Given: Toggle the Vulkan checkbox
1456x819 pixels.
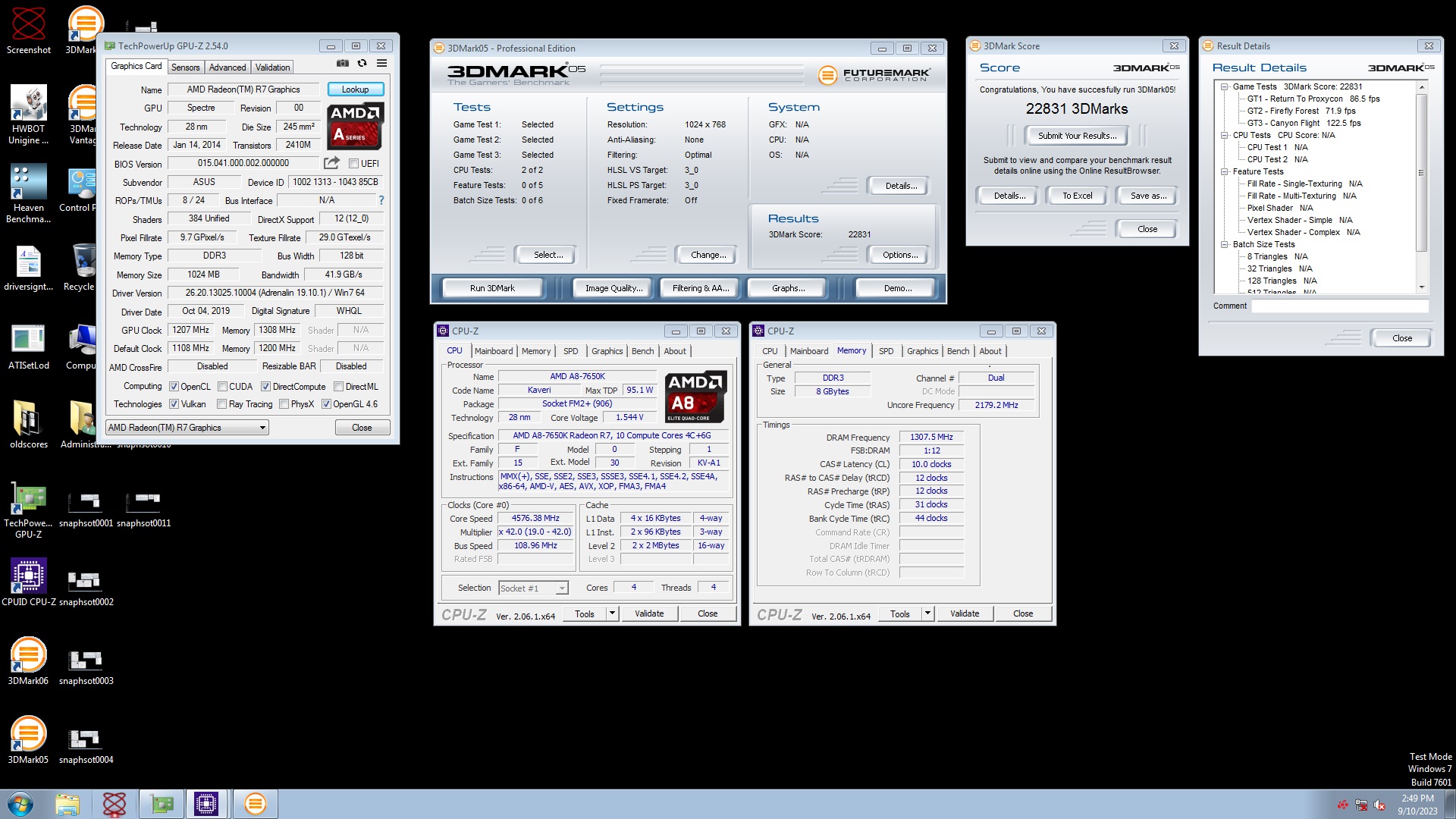Looking at the screenshot, I should point(174,404).
